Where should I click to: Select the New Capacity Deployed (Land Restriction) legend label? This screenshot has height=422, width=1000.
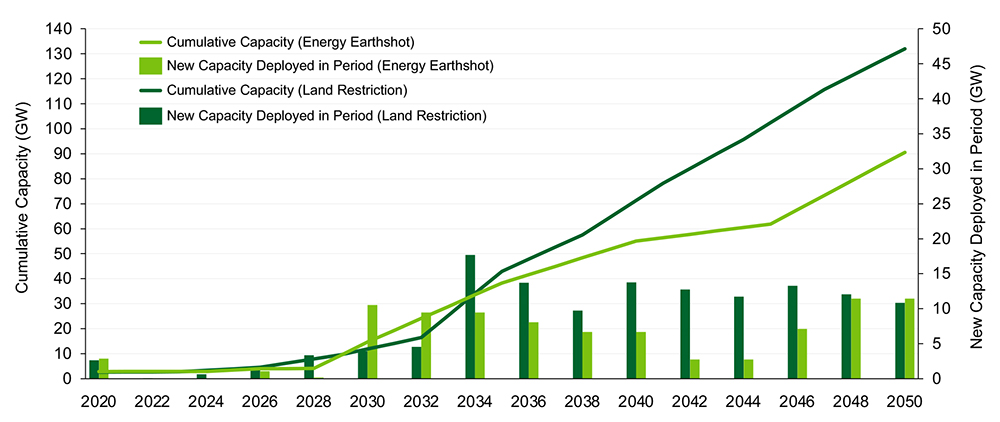pyautogui.click(x=326, y=115)
